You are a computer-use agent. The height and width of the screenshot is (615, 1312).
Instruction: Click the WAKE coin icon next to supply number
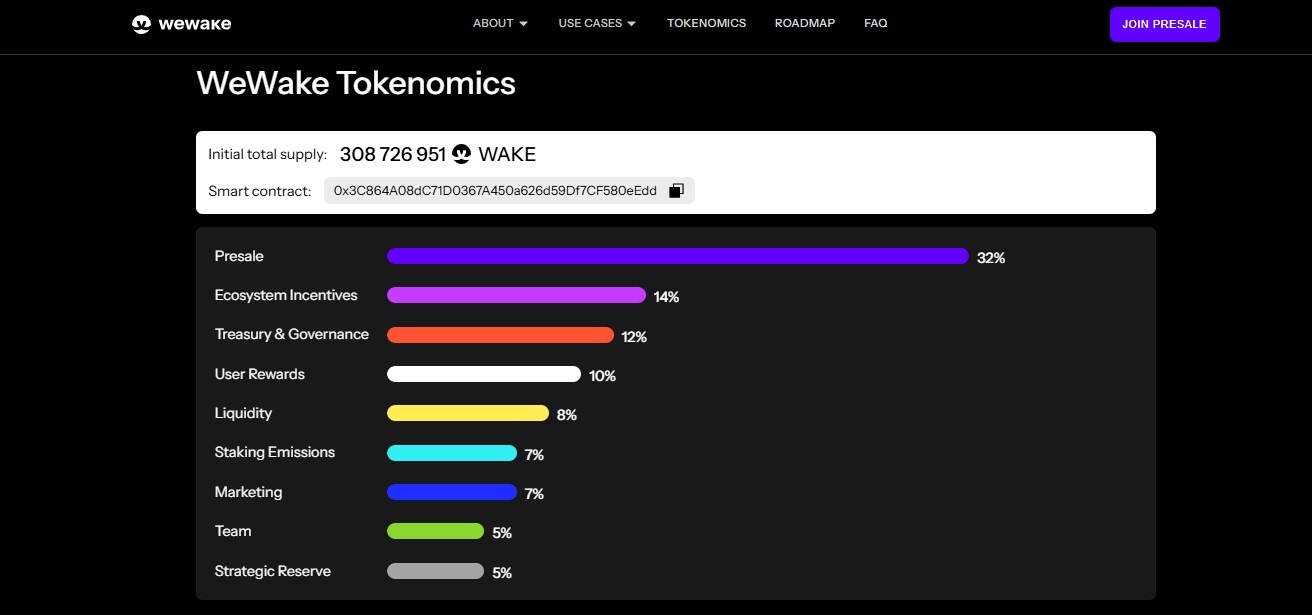(461, 153)
